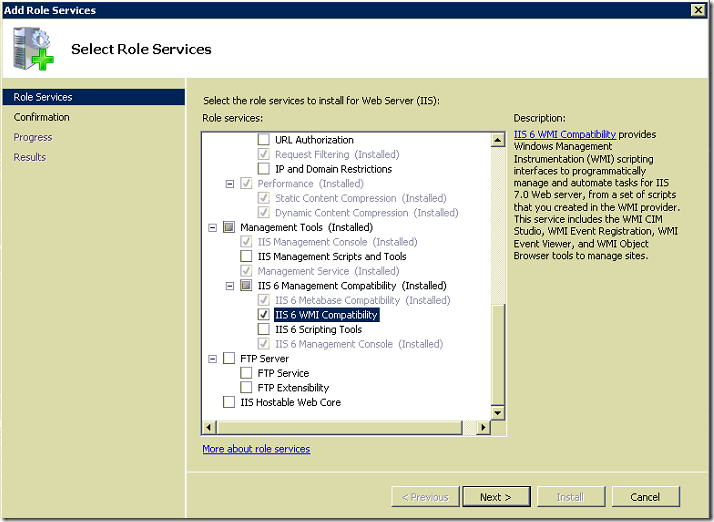Click the Cancel button
This screenshot has height=522, width=714.
(x=646, y=496)
